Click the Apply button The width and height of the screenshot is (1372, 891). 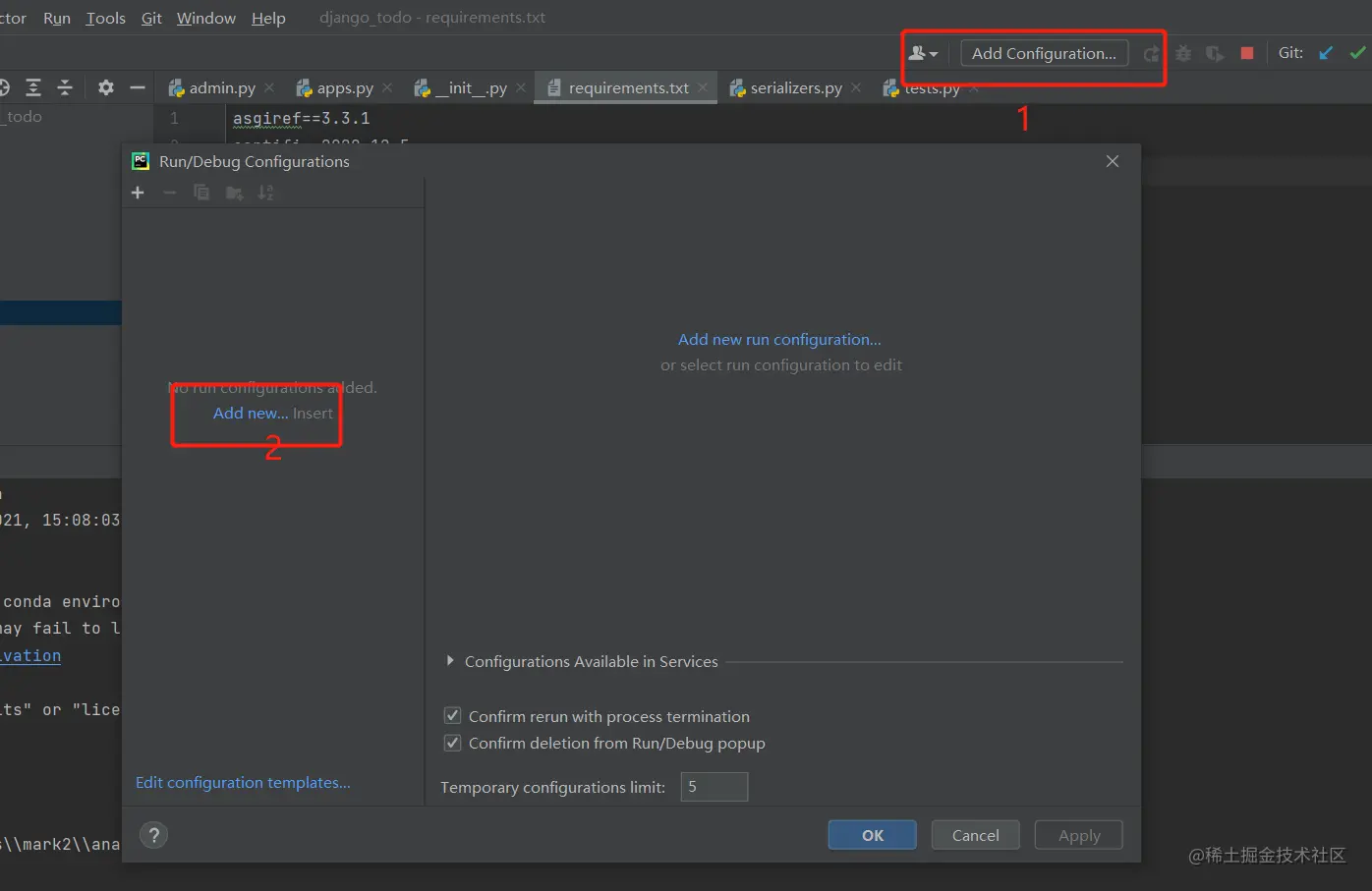point(1079,835)
